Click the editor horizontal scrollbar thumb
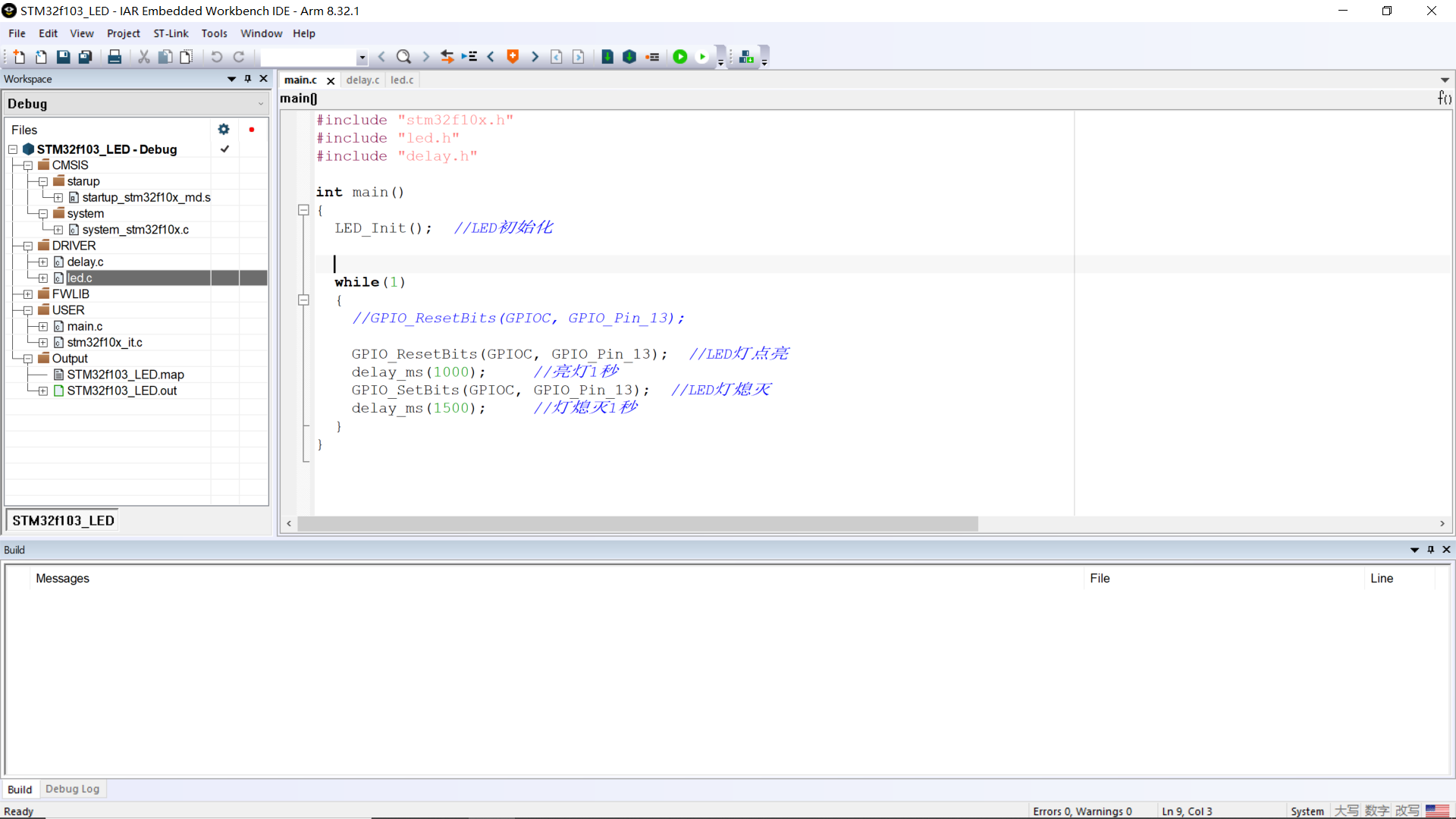 637,524
